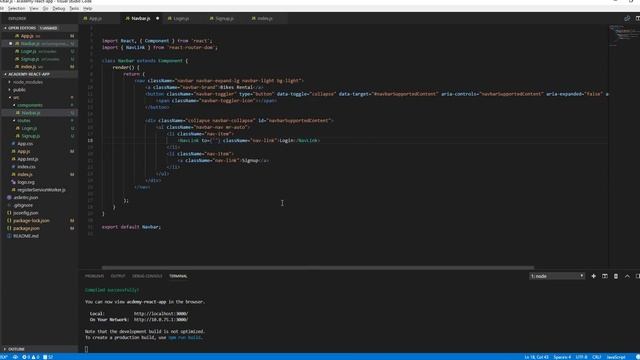Expand the node_modules folder
This screenshot has width=640, height=360.
[x=9, y=82]
